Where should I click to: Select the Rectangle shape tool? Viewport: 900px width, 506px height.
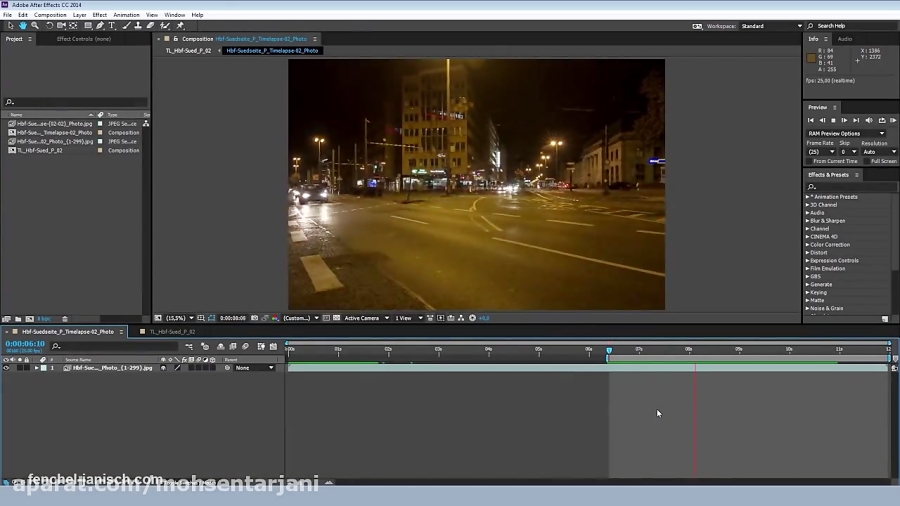88,26
